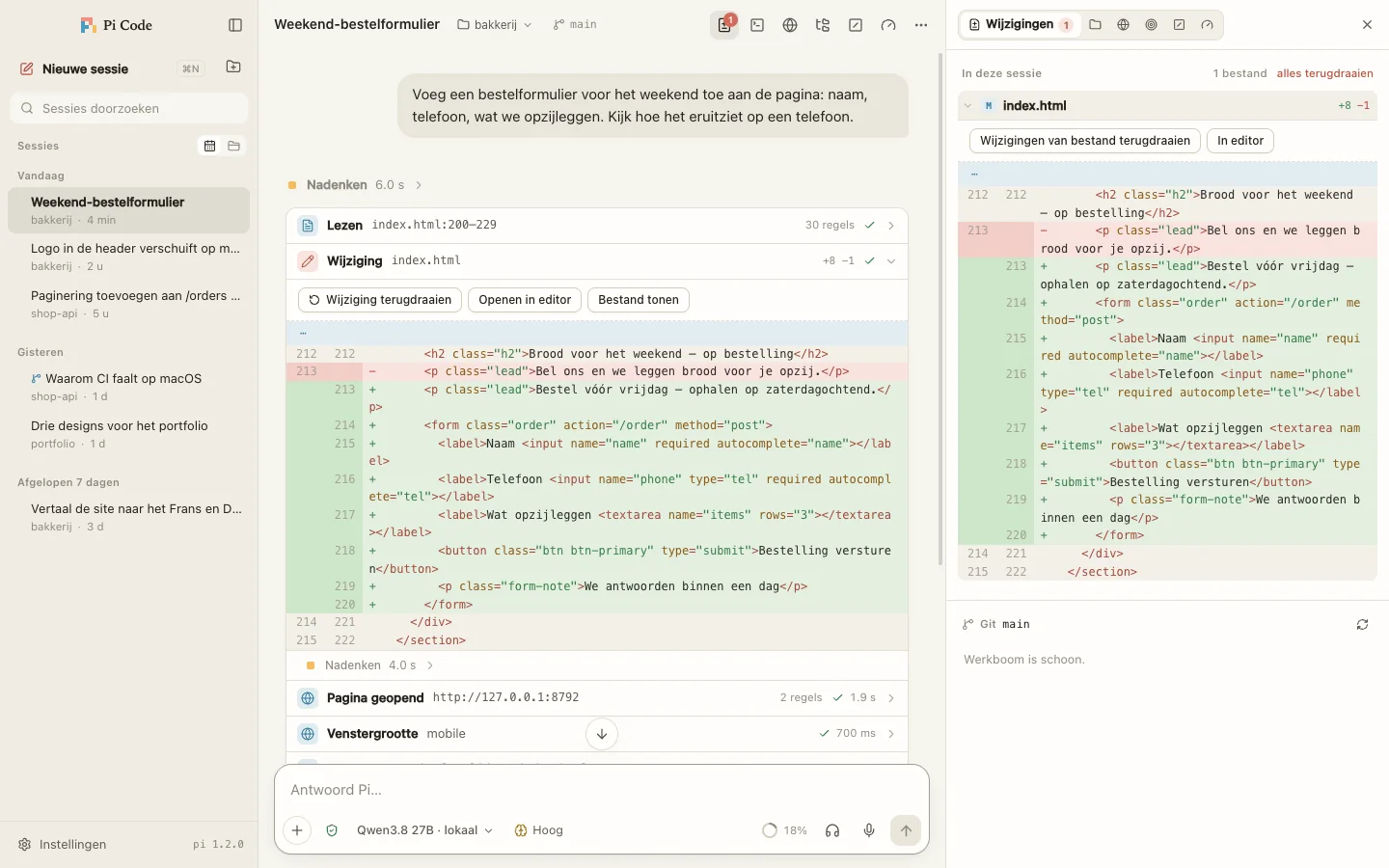Start a Nieuwe sessie

(x=86, y=68)
